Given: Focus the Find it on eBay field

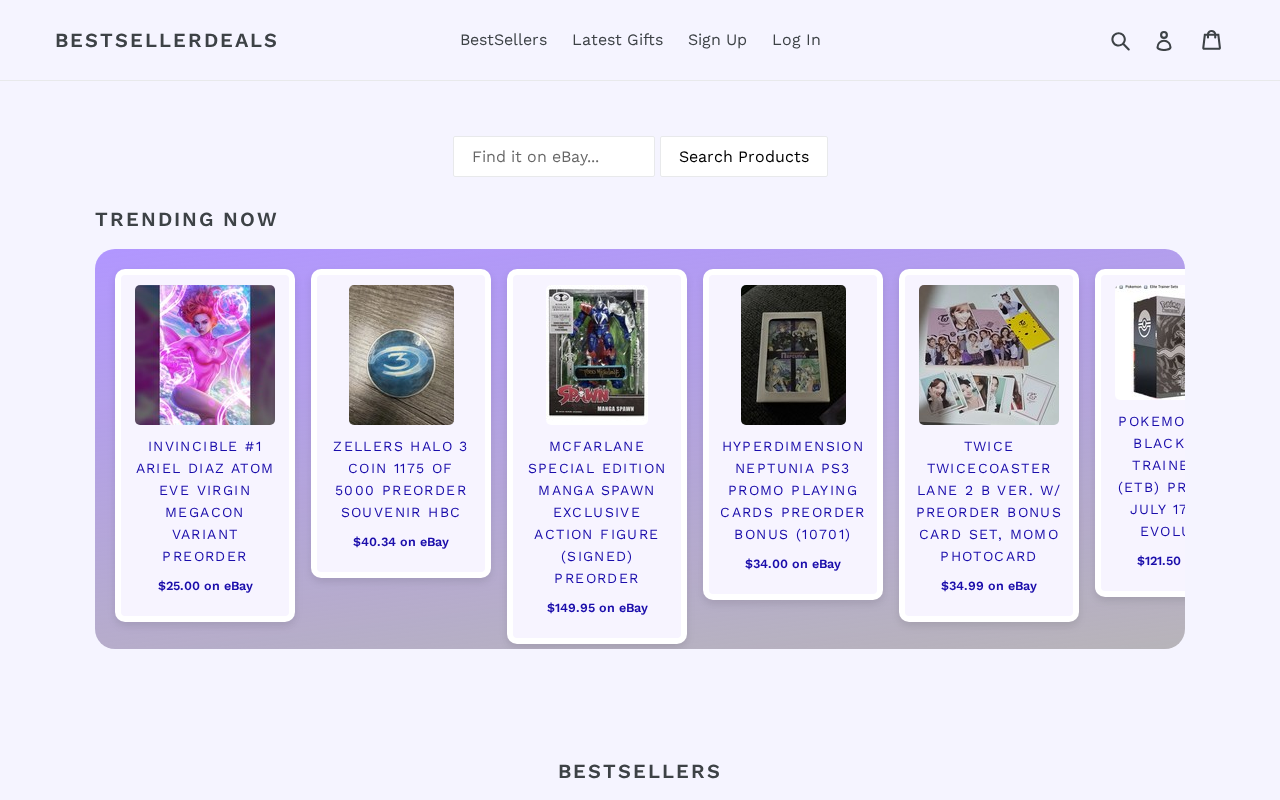Looking at the screenshot, I should [554, 157].
